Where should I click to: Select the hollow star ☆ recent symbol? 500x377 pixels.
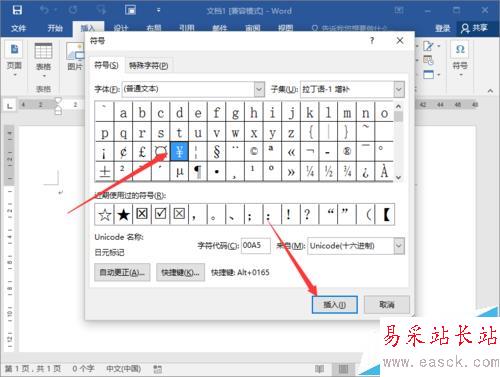tap(105, 214)
